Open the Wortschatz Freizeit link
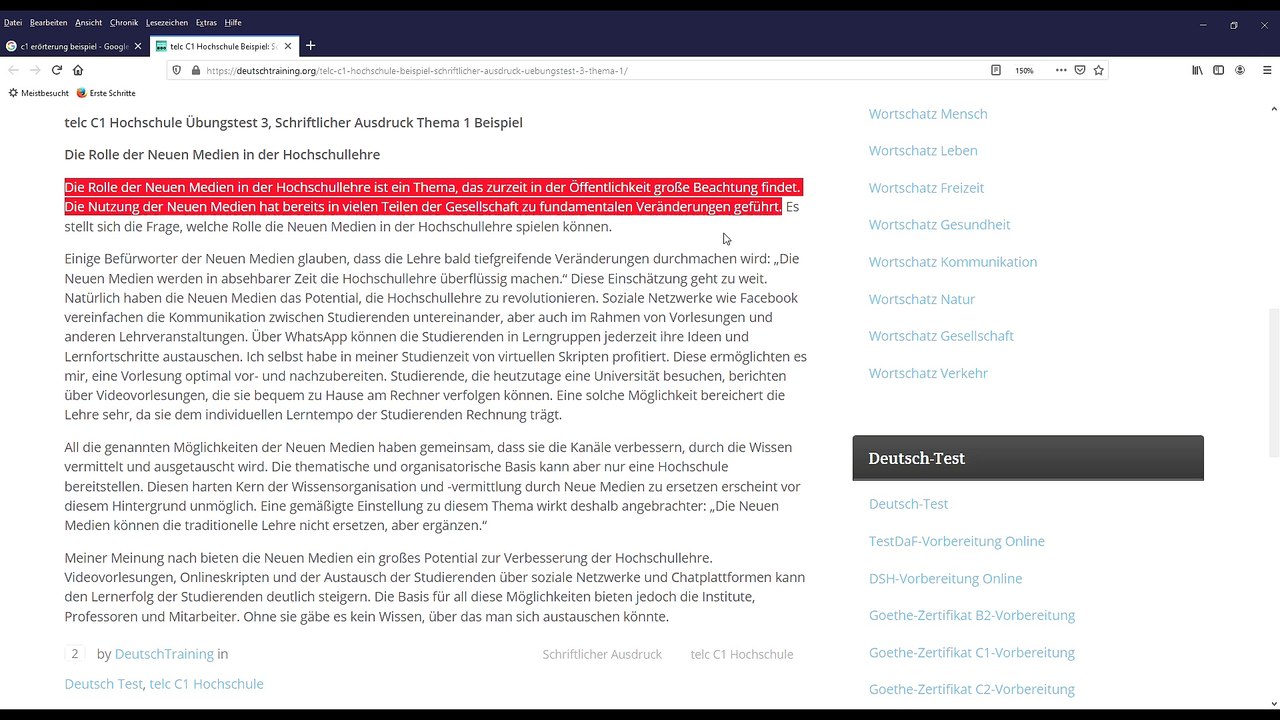The image size is (1280, 720). pos(926,188)
